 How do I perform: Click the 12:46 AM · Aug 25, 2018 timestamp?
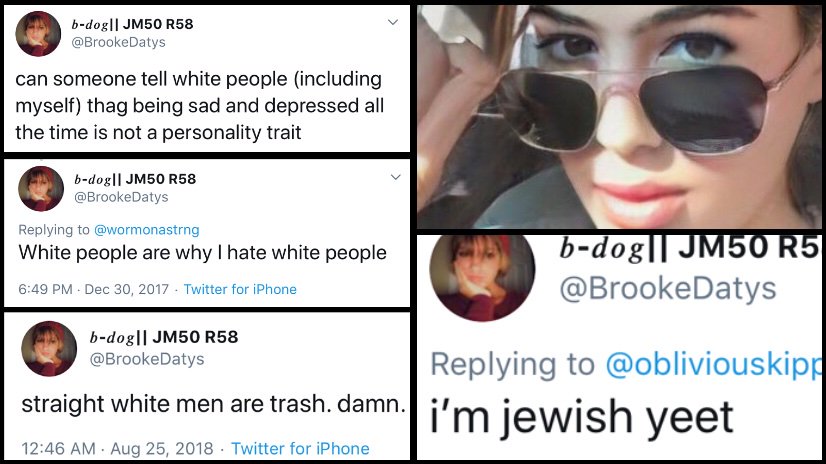pyautogui.click(x=117, y=449)
